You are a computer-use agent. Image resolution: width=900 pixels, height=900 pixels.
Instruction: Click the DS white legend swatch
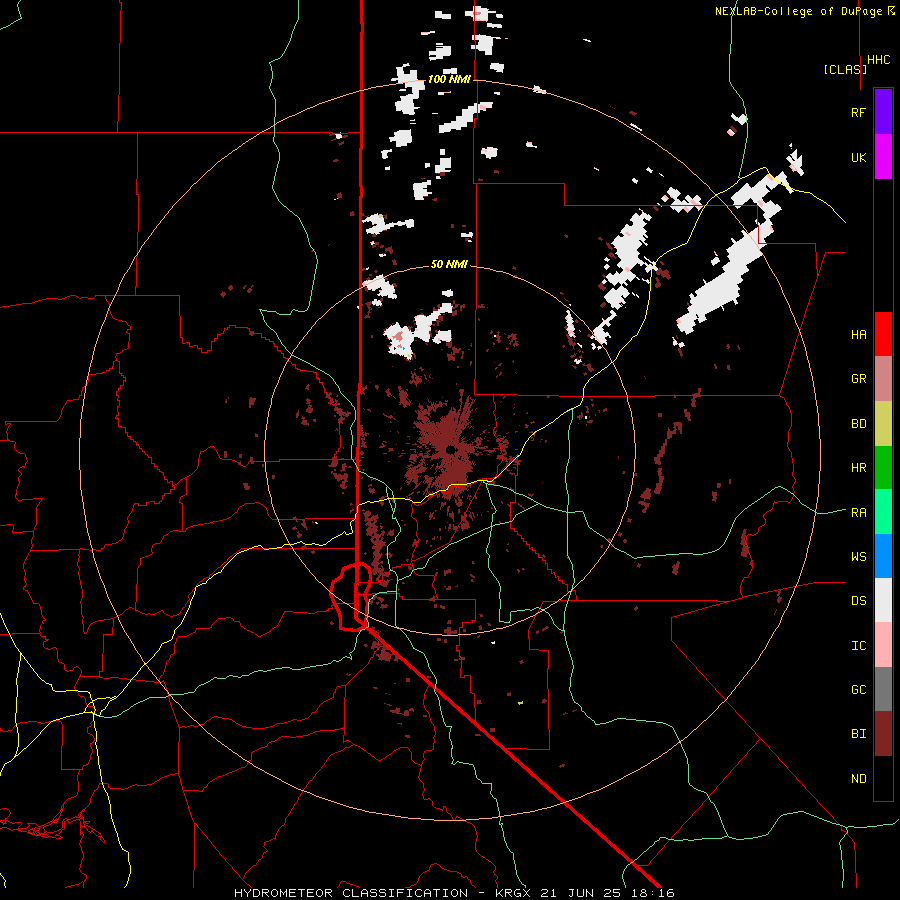pyautogui.click(x=883, y=600)
